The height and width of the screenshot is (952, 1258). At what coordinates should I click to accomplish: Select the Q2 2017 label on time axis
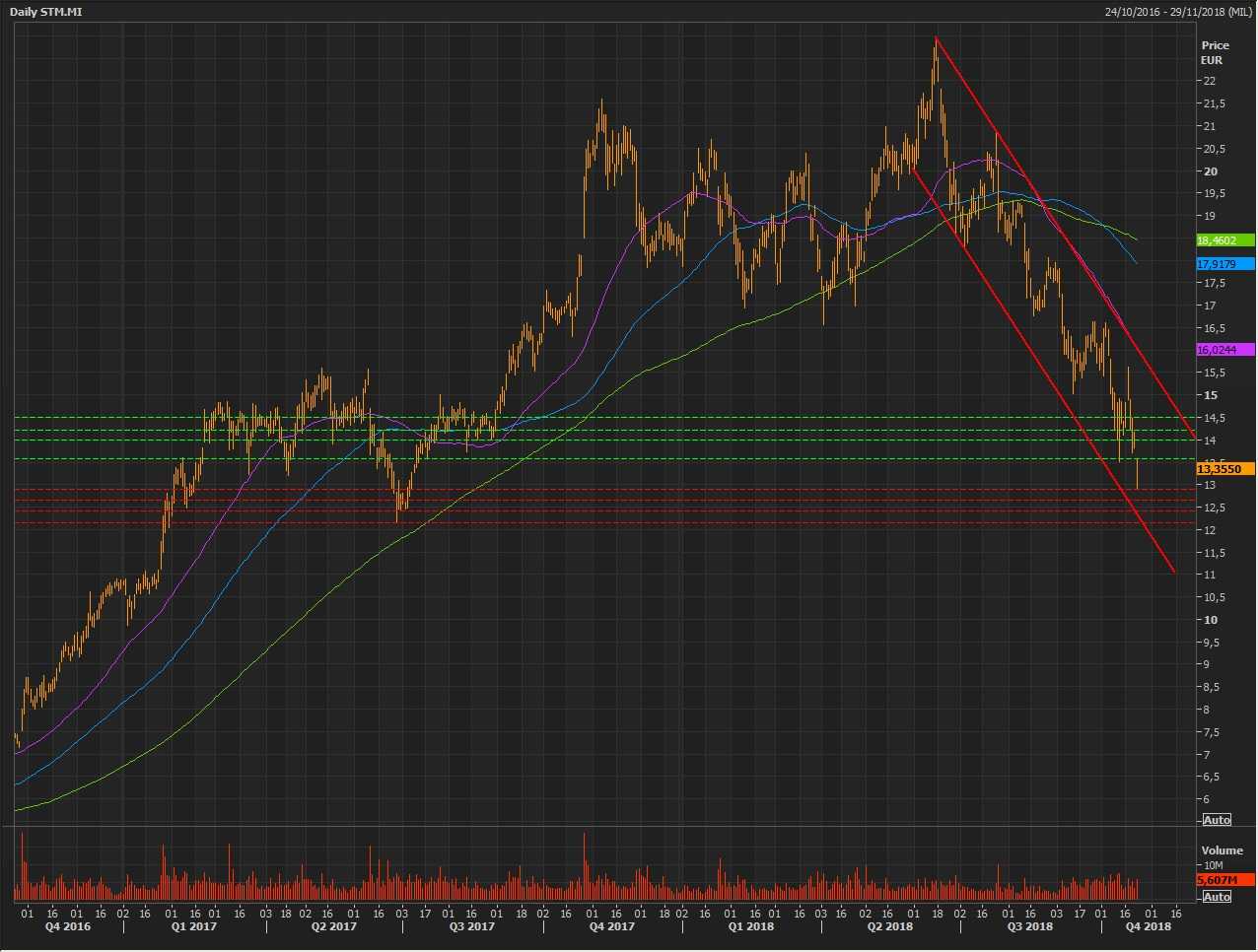pyautogui.click(x=333, y=926)
